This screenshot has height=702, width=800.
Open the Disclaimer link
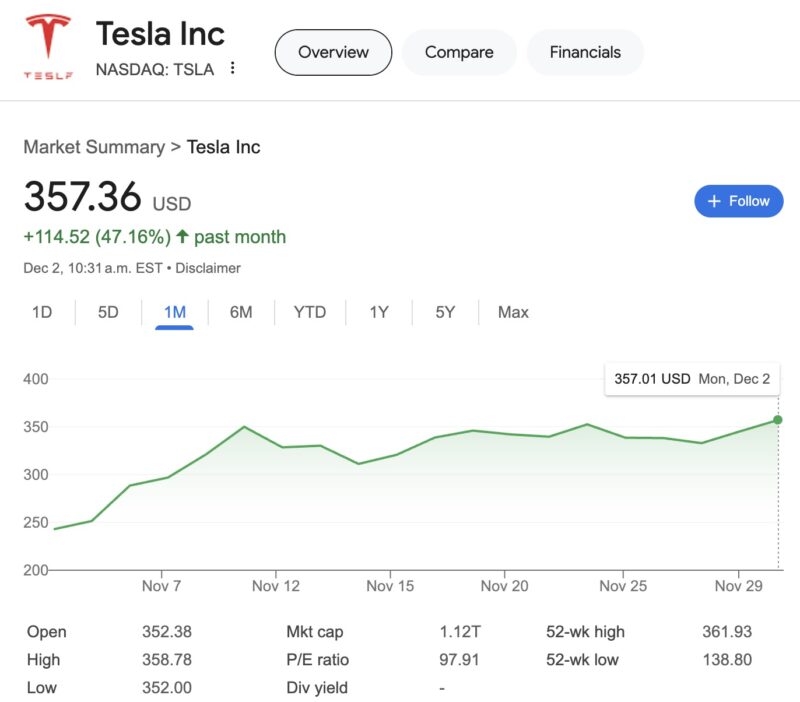tap(208, 268)
